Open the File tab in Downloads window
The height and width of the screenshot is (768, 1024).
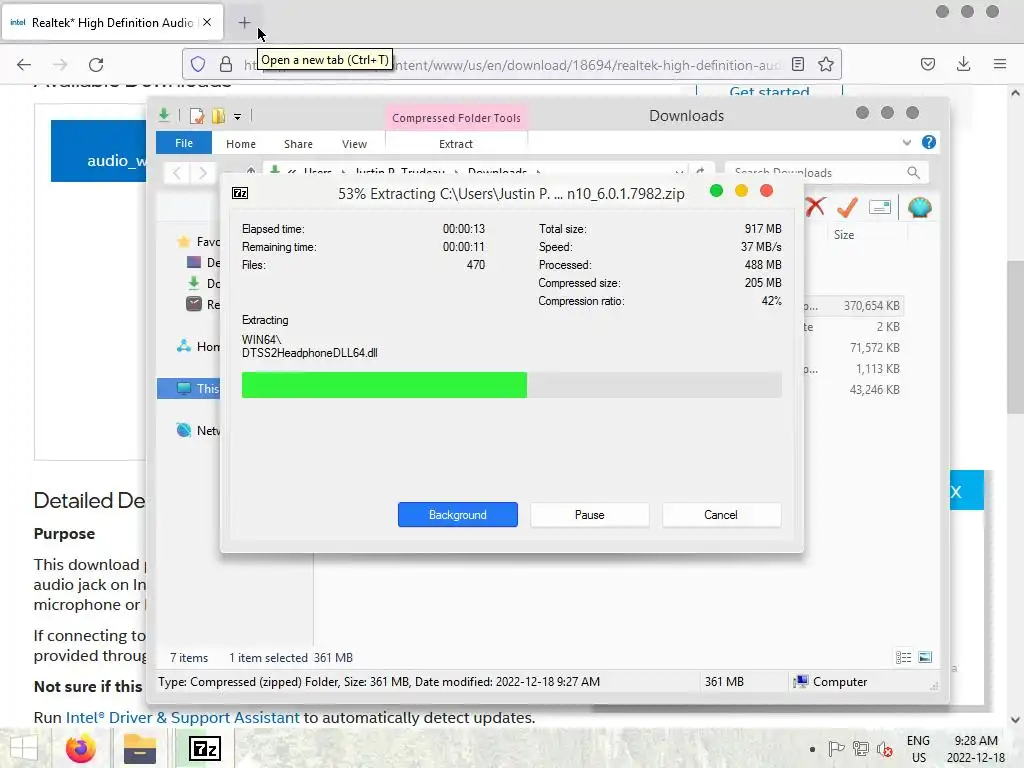(x=184, y=143)
